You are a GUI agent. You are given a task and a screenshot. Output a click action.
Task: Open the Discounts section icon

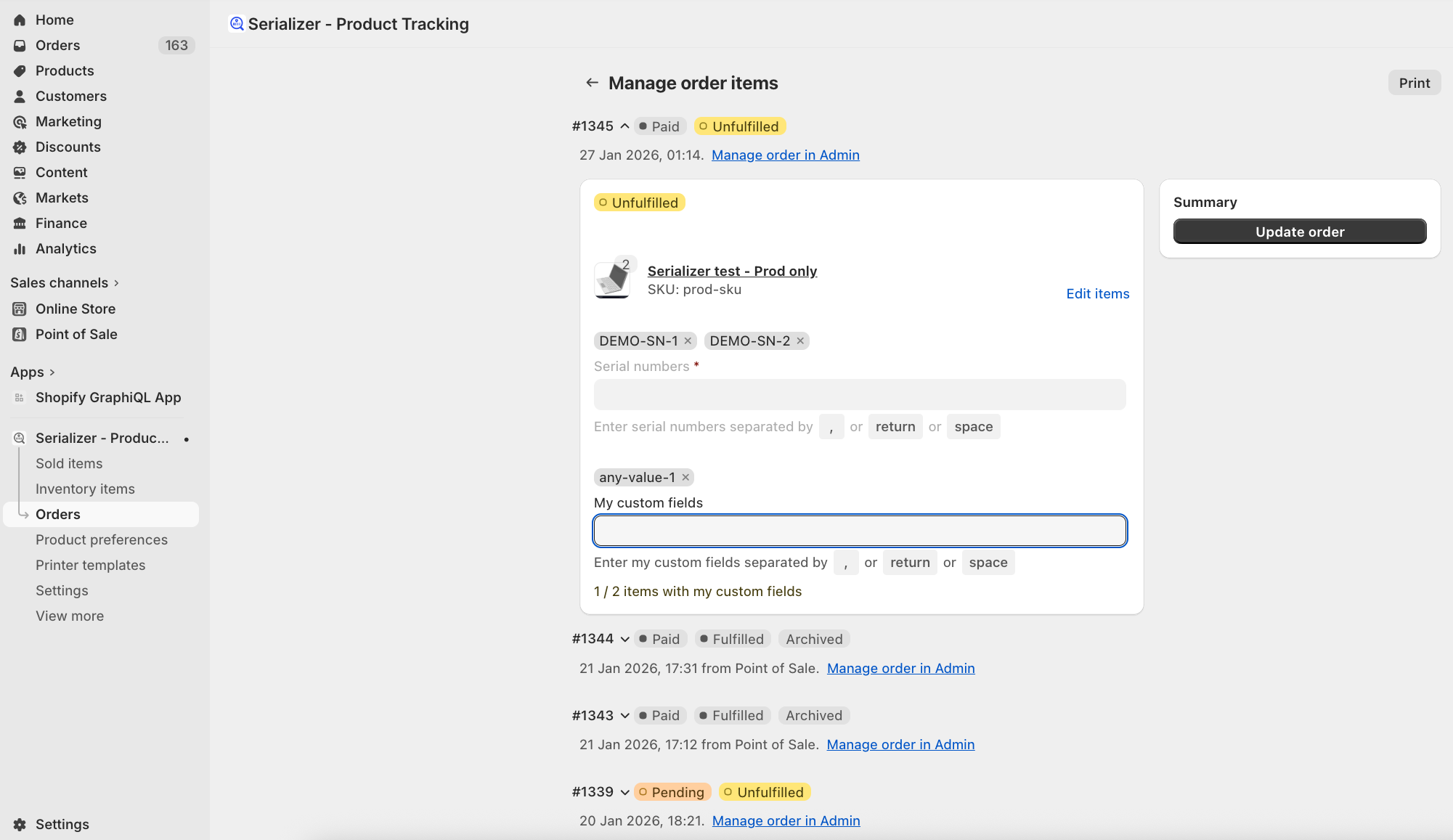coord(20,147)
